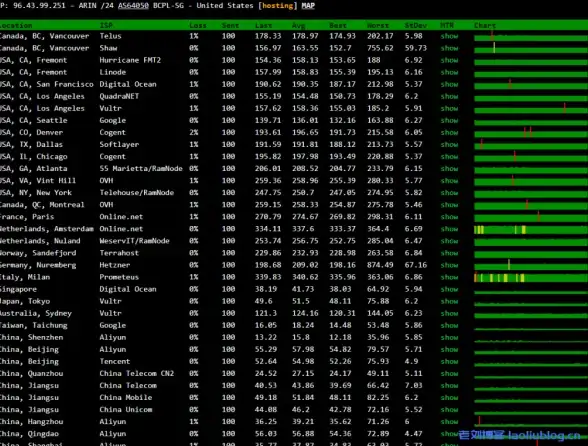Screen dimensions: 588x446
Task: Show MTR for Singapore Digital Ocean row
Action: pos(449,289)
